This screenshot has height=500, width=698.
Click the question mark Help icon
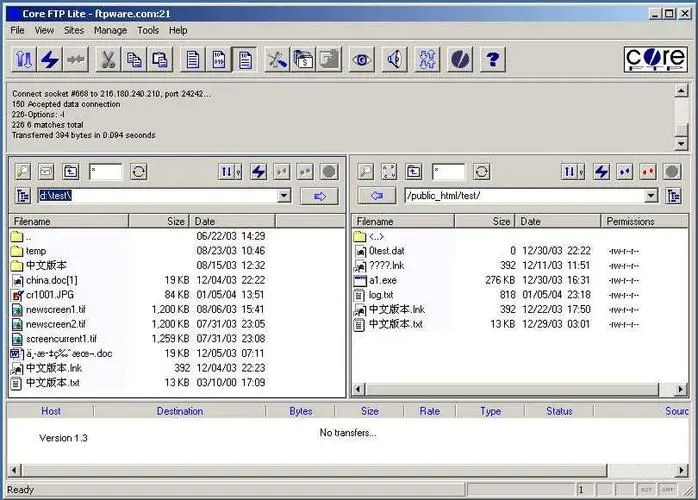[493, 59]
